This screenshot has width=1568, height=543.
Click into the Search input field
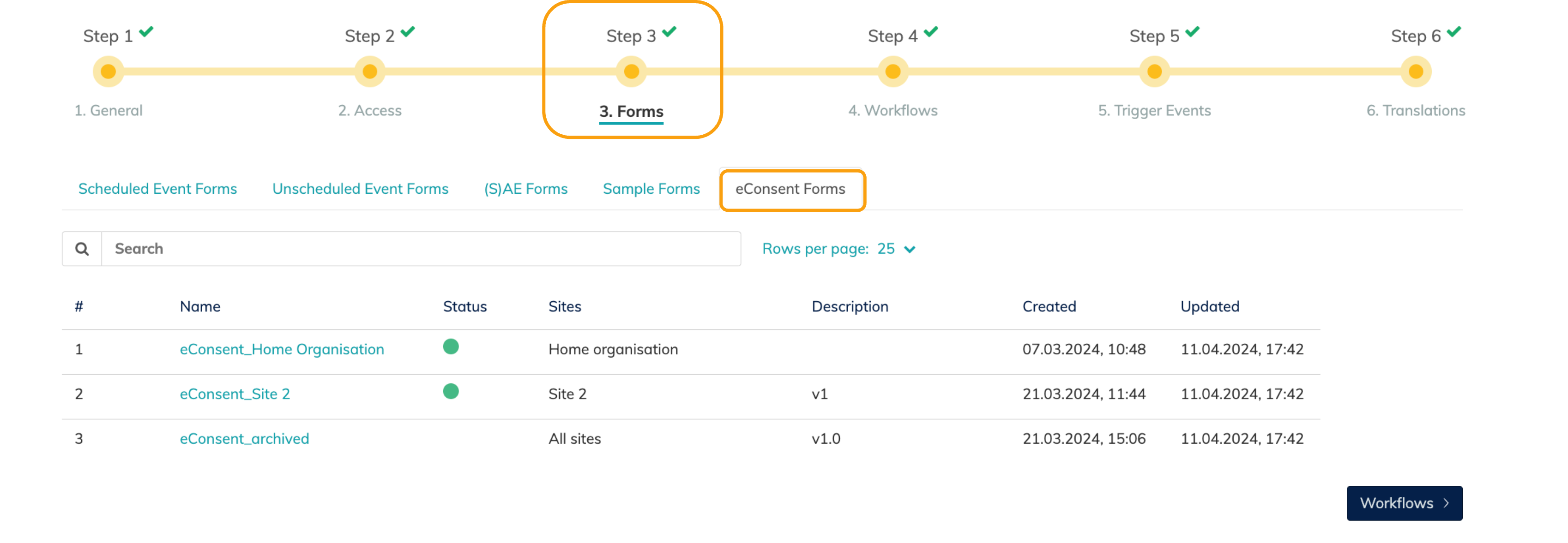(420, 249)
